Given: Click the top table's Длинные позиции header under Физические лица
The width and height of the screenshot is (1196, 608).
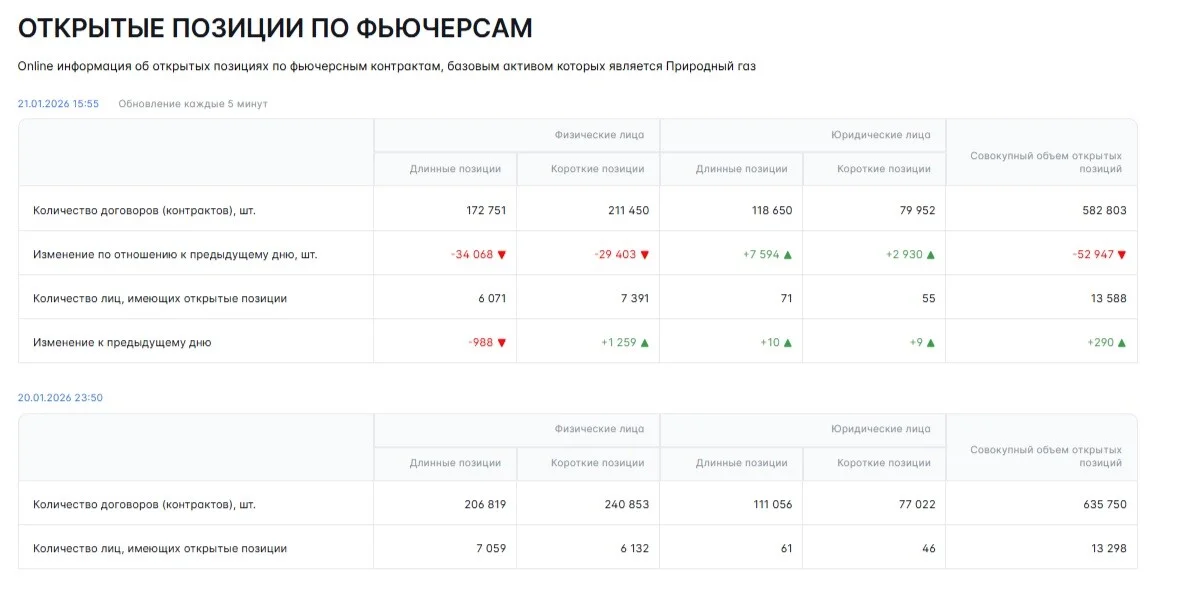Looking at the screenshot, I should (x=455, y=169).
